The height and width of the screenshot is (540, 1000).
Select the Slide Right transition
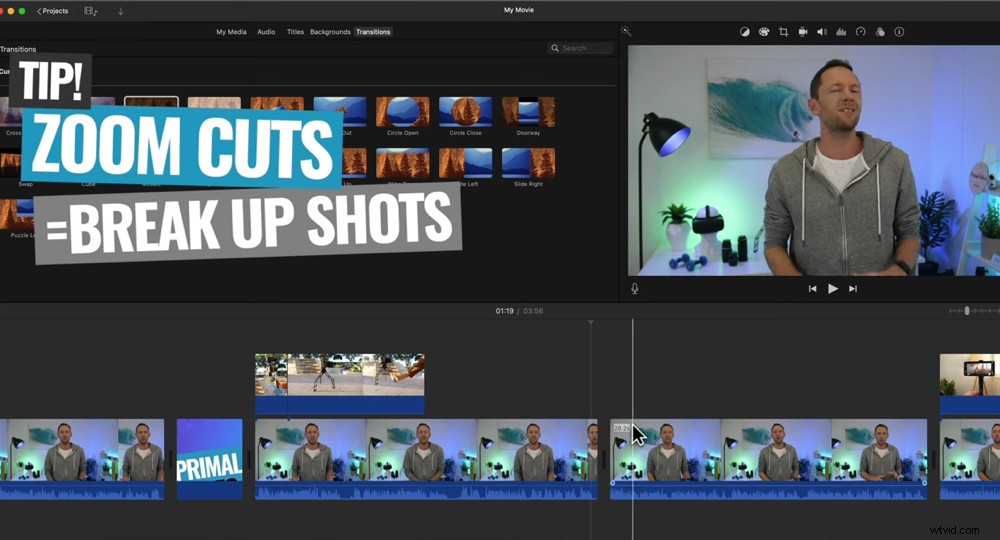(x=528, y=163)
